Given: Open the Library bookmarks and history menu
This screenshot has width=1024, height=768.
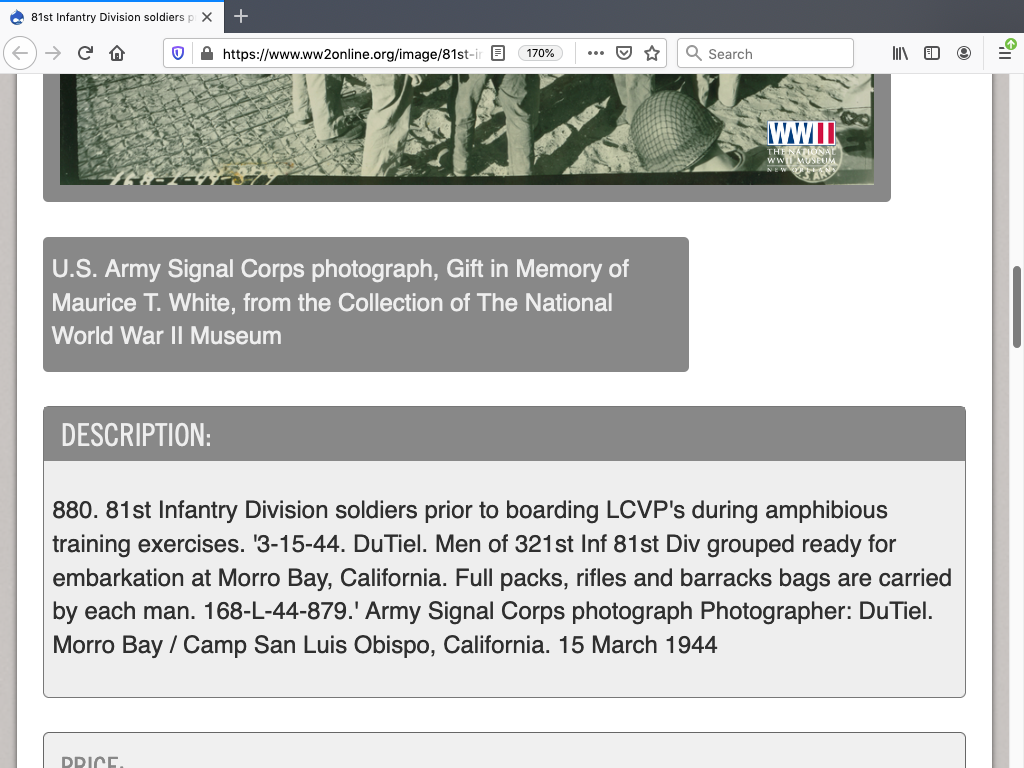Looking at the screenshot, I should [x=900, y=53].
